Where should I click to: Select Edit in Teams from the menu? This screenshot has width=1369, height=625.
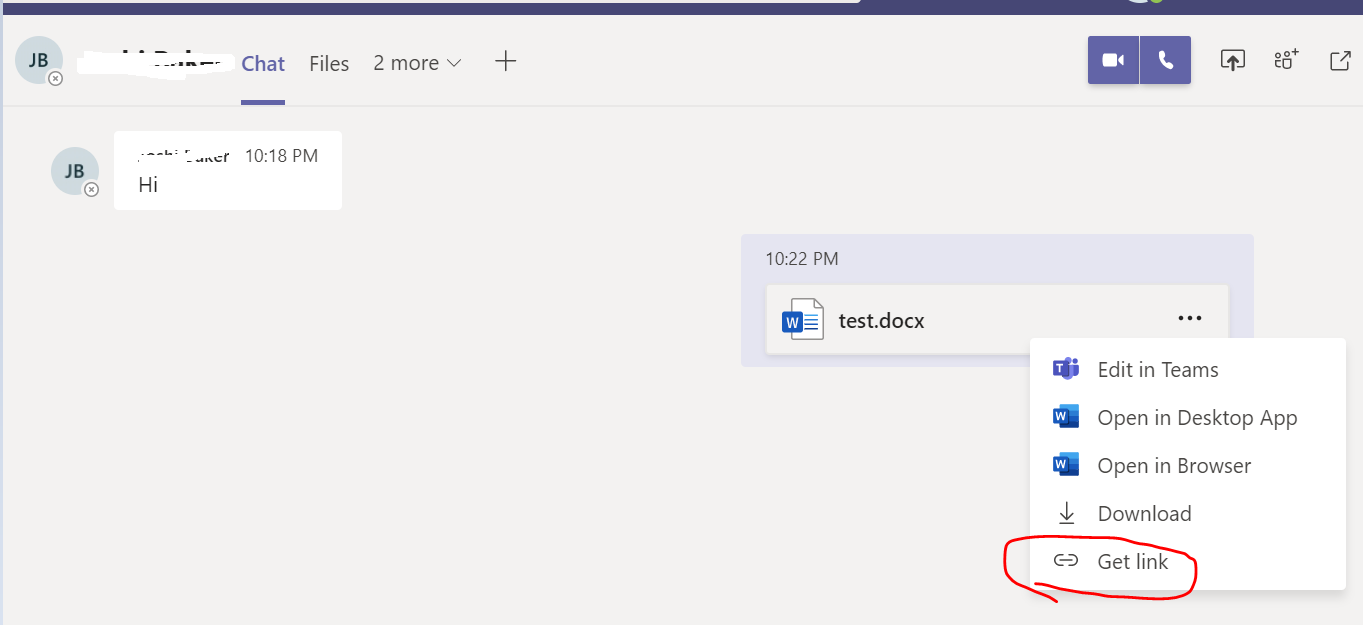pyautogui.click(x=1157, y=369)
